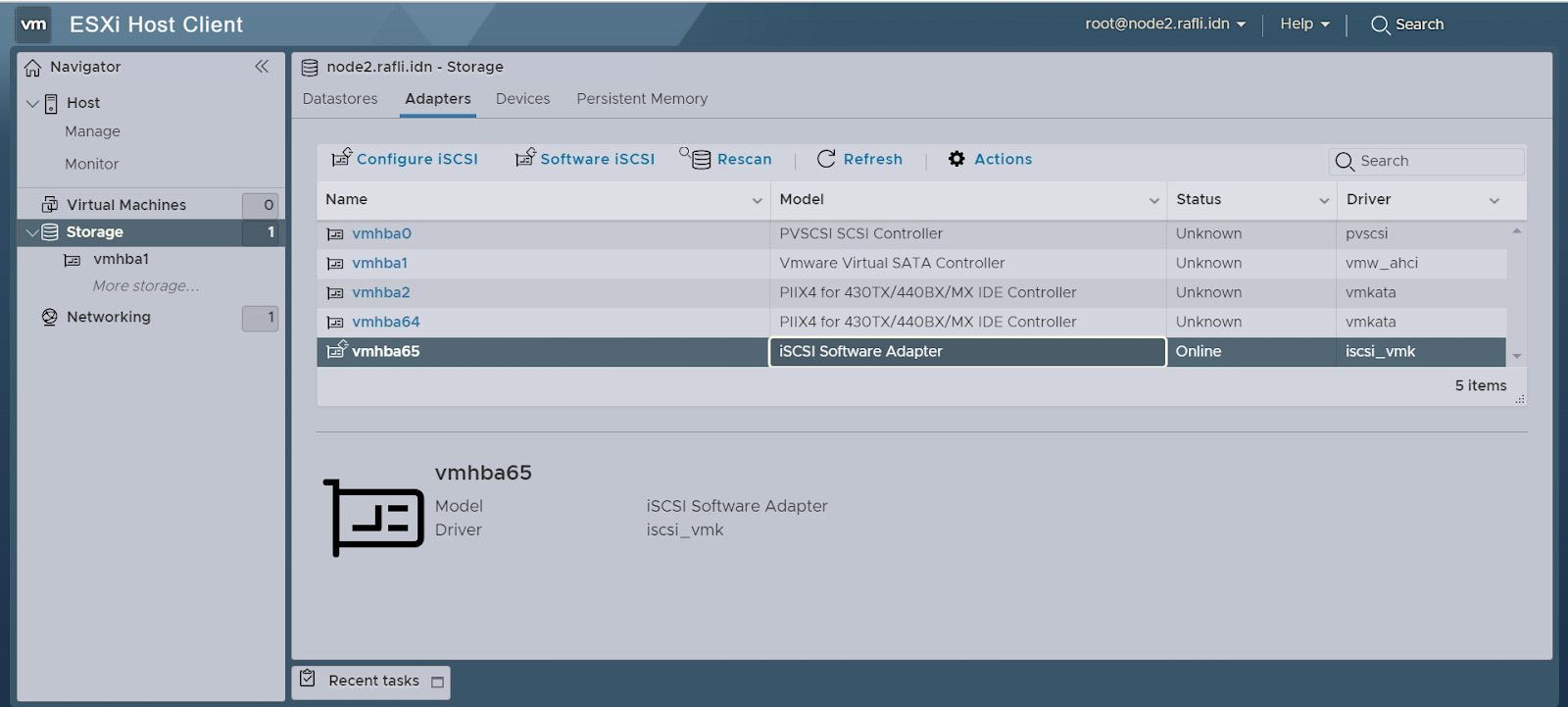Click the Configure iSCSI button label

[417, 159]
